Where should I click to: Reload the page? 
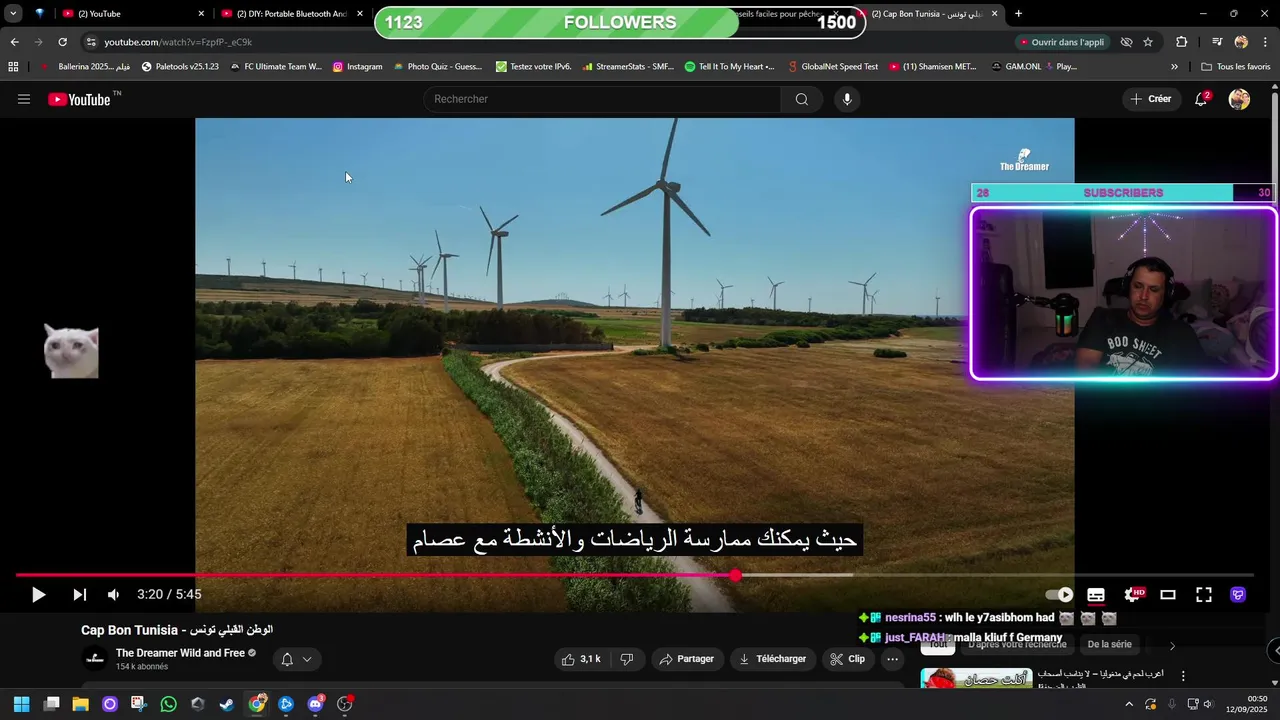click(62, 42)
